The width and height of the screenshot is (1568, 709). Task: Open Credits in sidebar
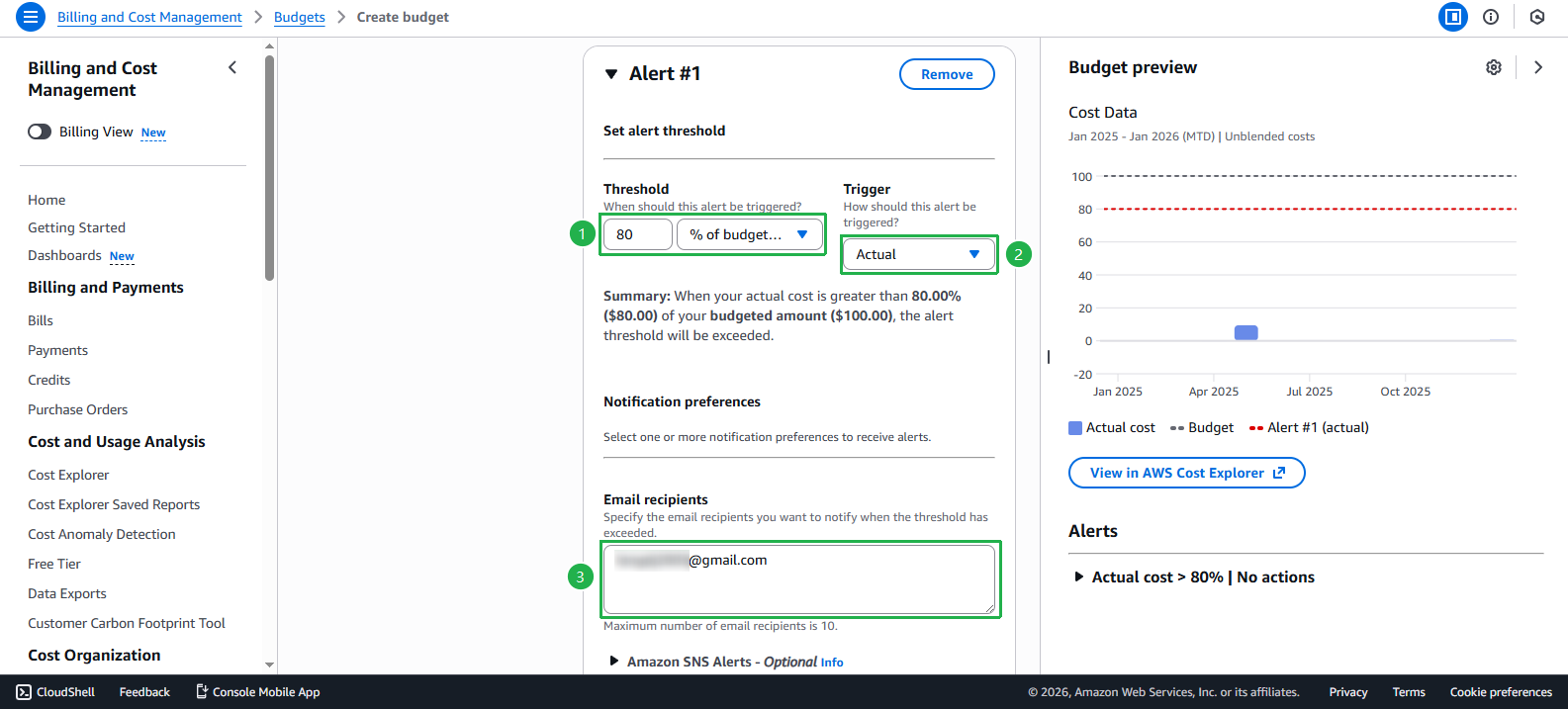48,380
